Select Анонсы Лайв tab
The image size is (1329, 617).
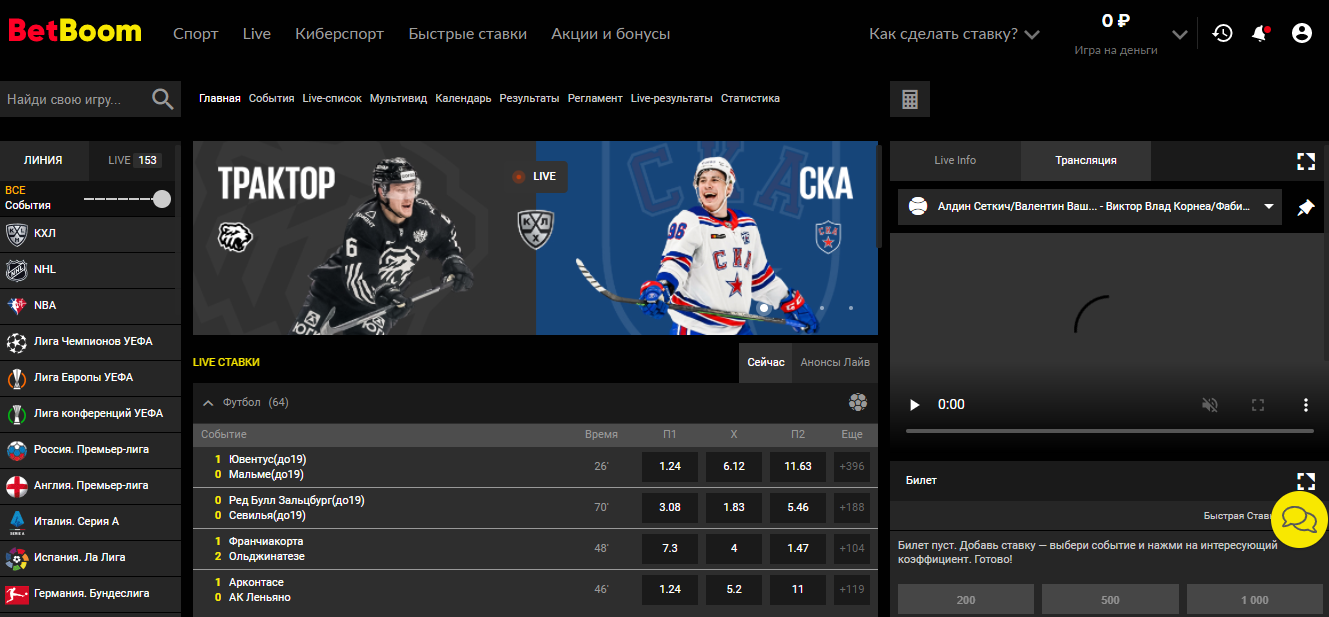[x=835, y=363]
